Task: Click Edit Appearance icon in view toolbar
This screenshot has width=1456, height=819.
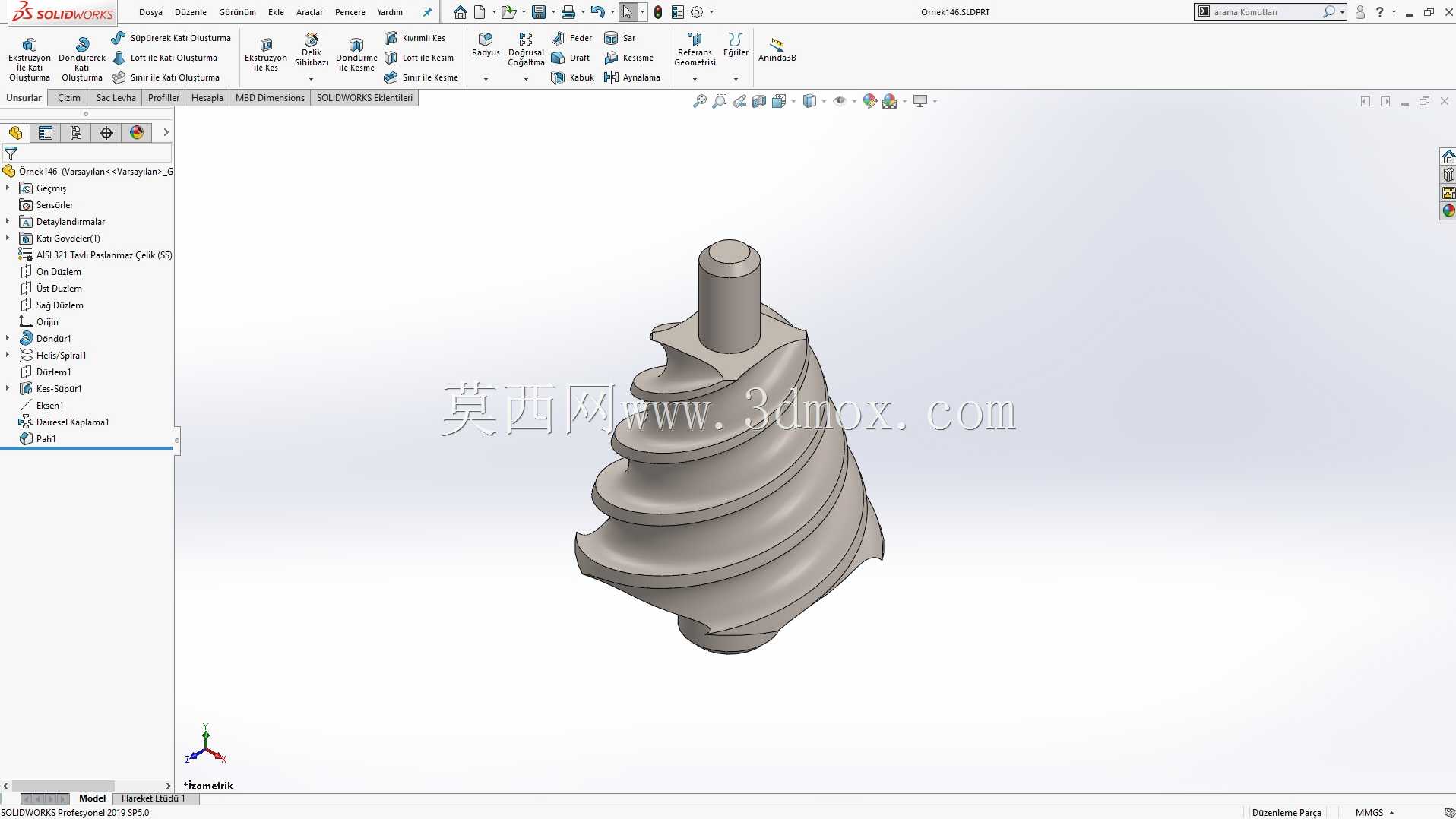Action: (x=870, y=101)
